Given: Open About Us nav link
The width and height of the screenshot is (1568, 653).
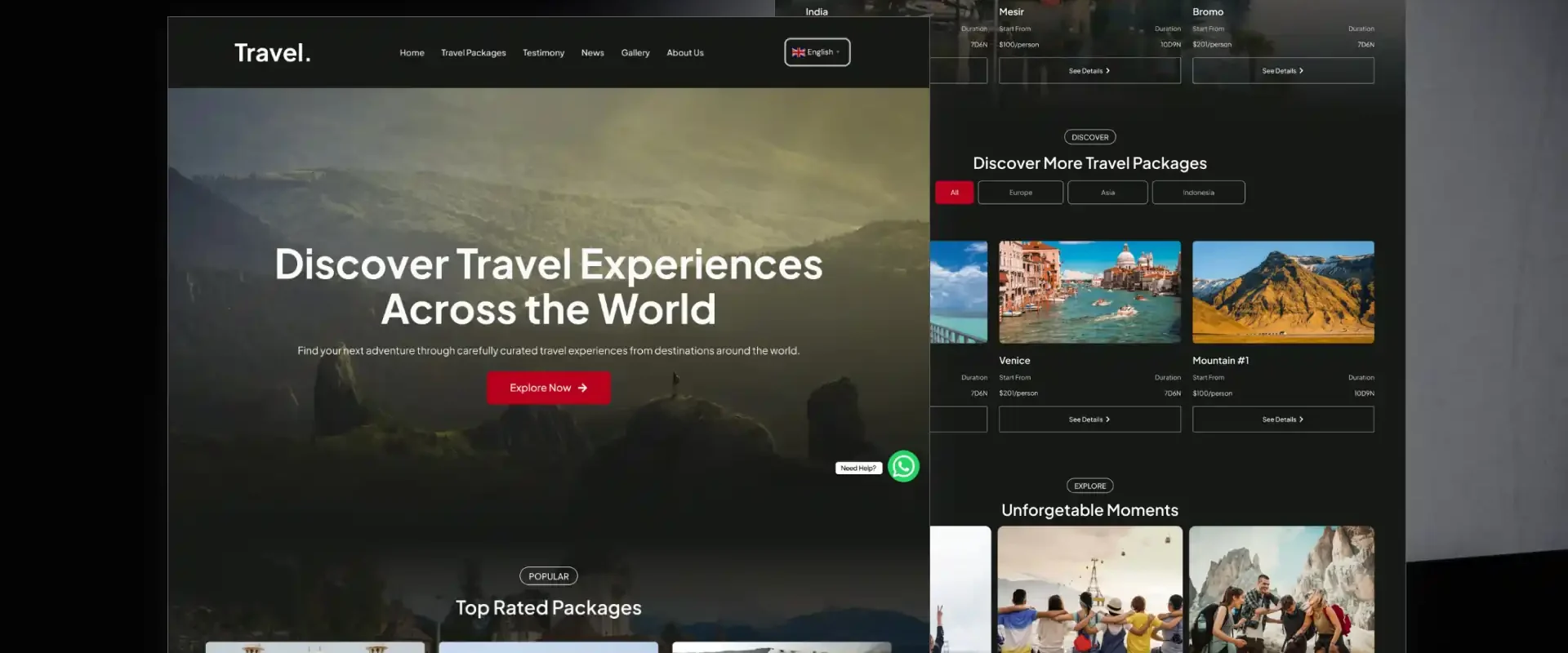Looking at the screenshot, I should pos(684,53).
